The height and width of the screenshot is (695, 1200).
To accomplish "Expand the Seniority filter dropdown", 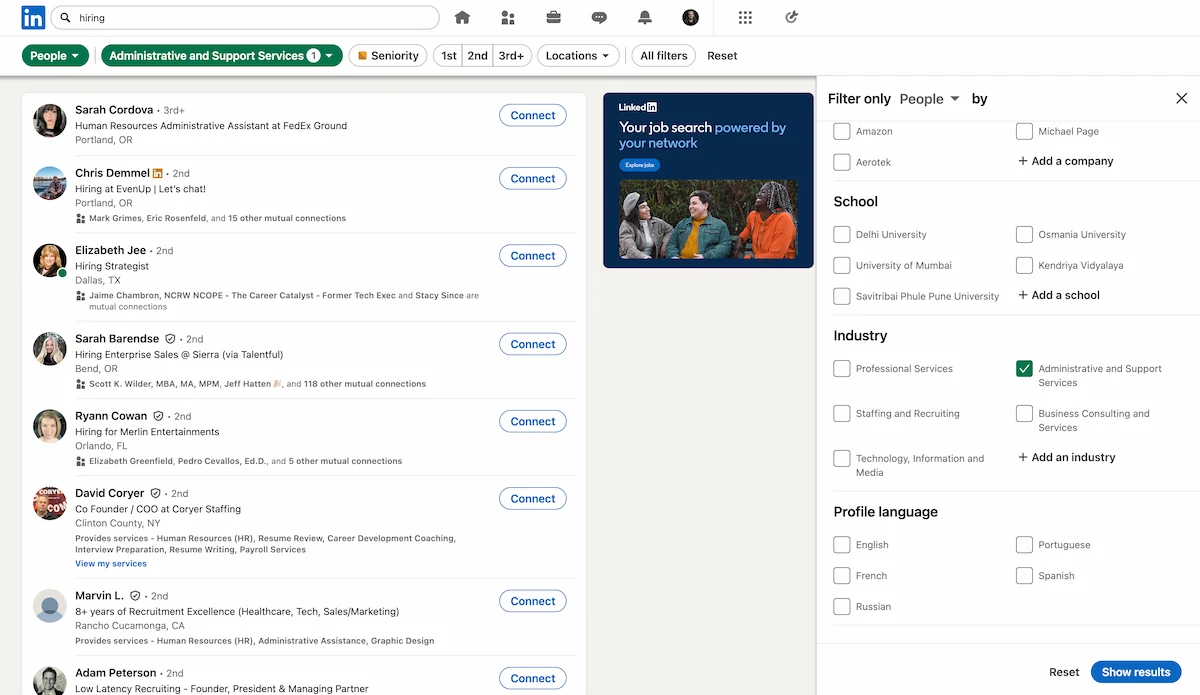I will pos(387,55).
